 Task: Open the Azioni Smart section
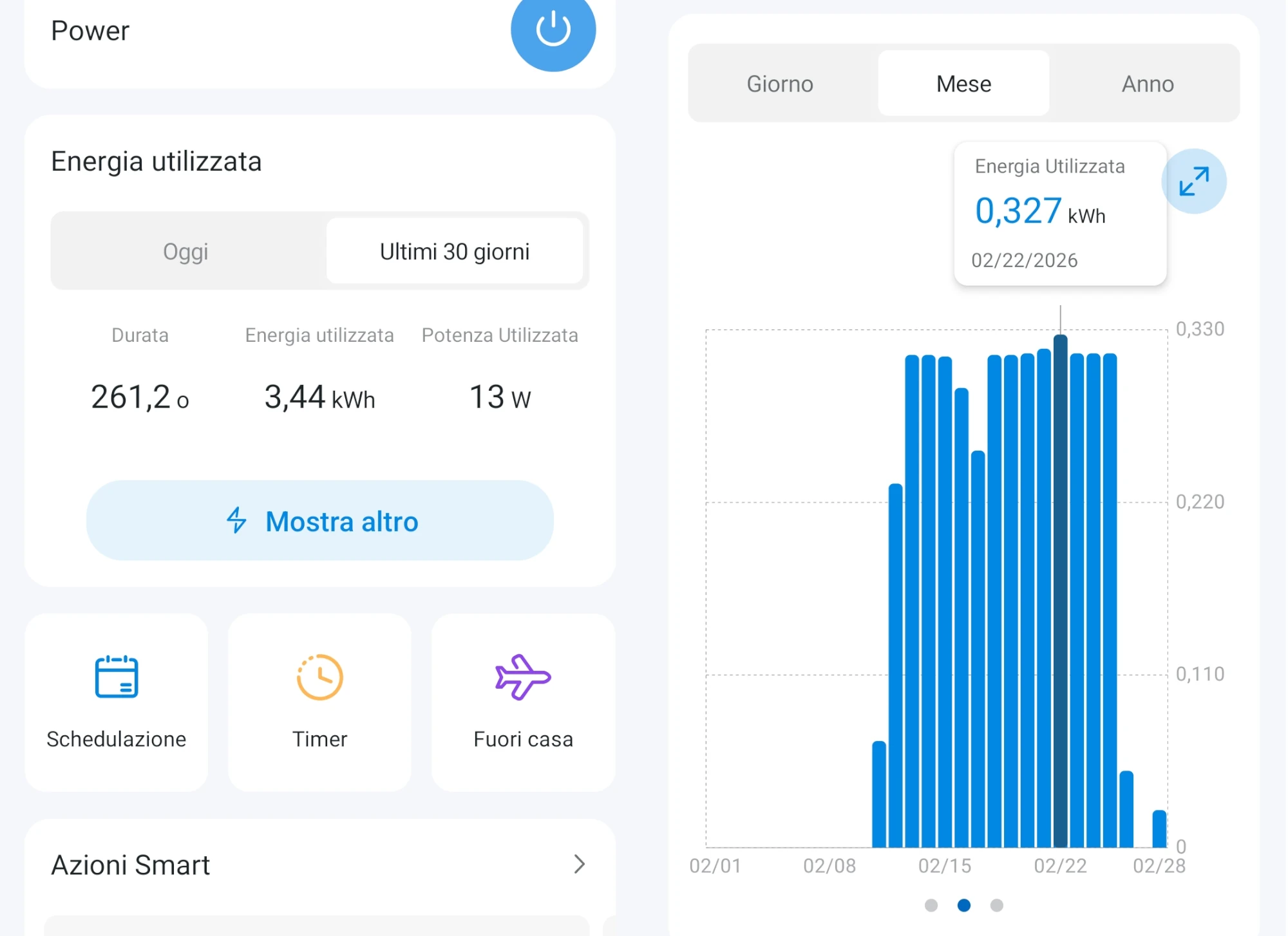click(x=131, y=865)
